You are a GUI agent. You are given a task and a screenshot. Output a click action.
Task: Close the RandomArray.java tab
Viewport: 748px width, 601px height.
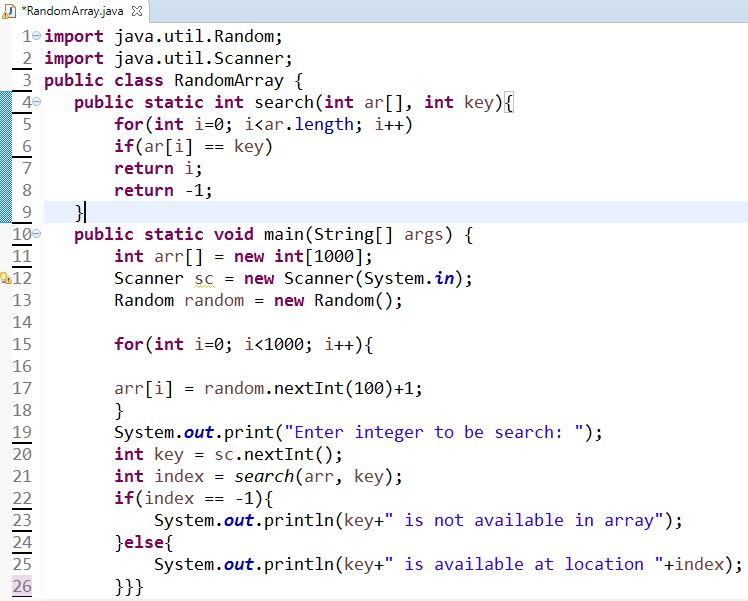pos(136,11)
